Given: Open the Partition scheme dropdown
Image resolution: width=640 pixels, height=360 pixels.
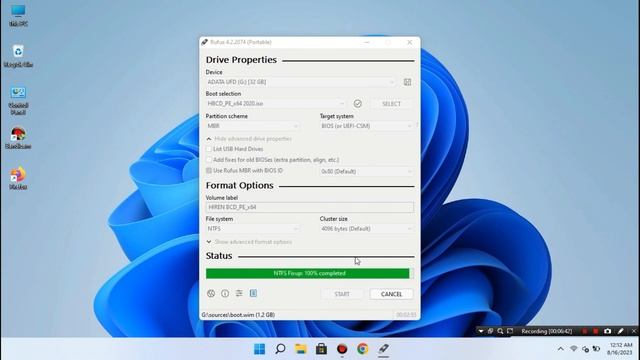Looking at the screenshot, I should 252,126.
